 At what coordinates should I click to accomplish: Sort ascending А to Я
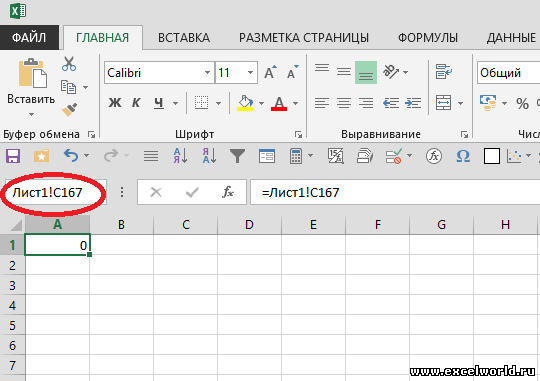[x=180, y=156]
